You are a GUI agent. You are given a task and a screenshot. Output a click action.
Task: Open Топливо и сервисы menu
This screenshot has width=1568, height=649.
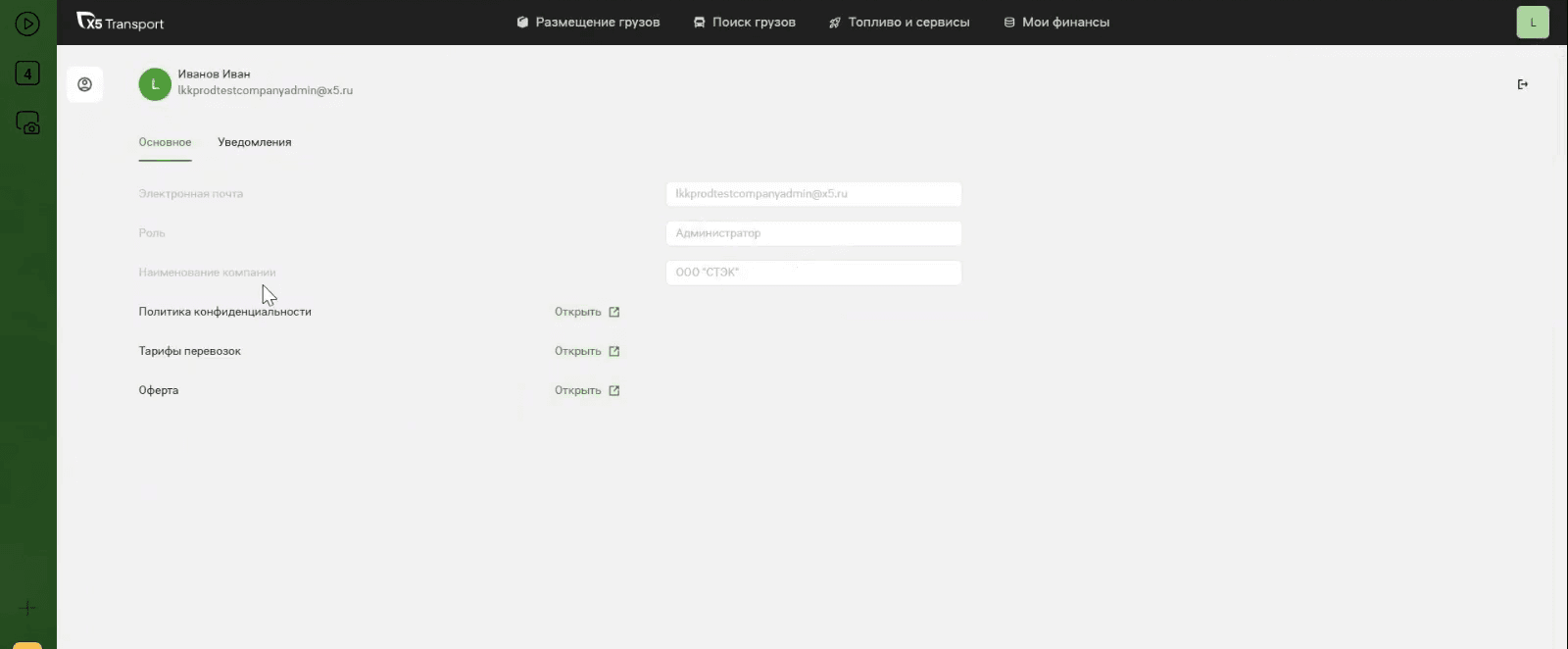pyautogui.click(x=899, y=23)
